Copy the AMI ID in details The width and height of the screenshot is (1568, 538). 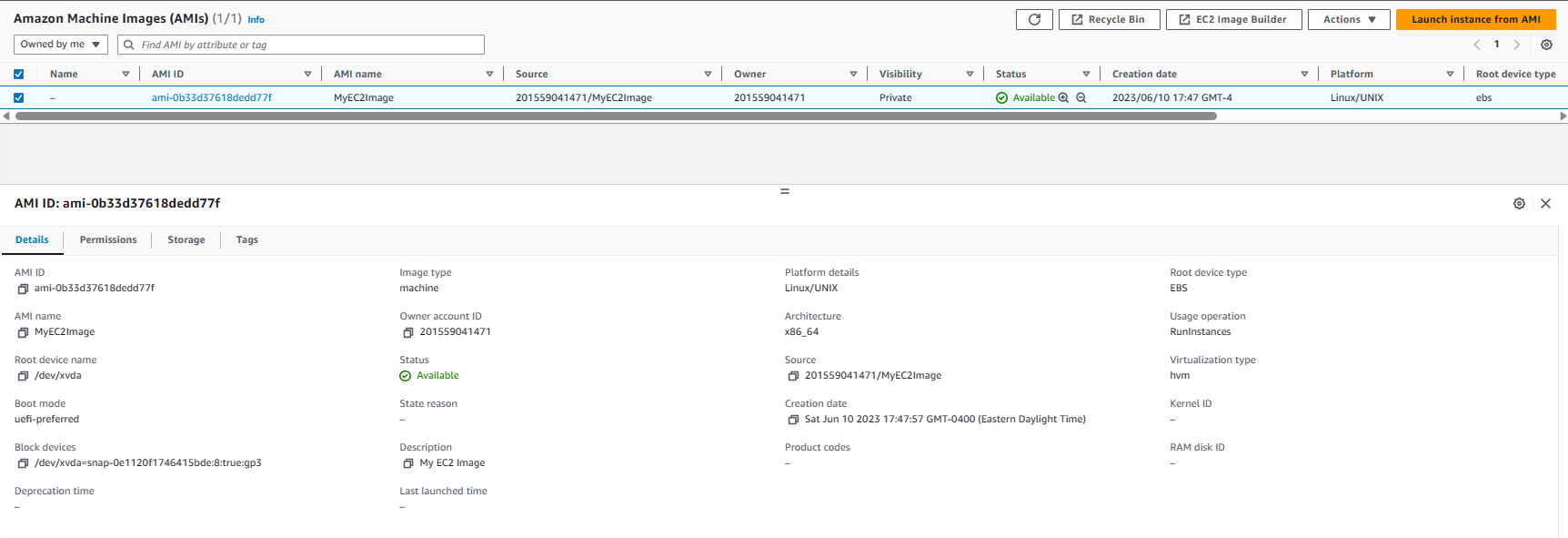[23, 289]
